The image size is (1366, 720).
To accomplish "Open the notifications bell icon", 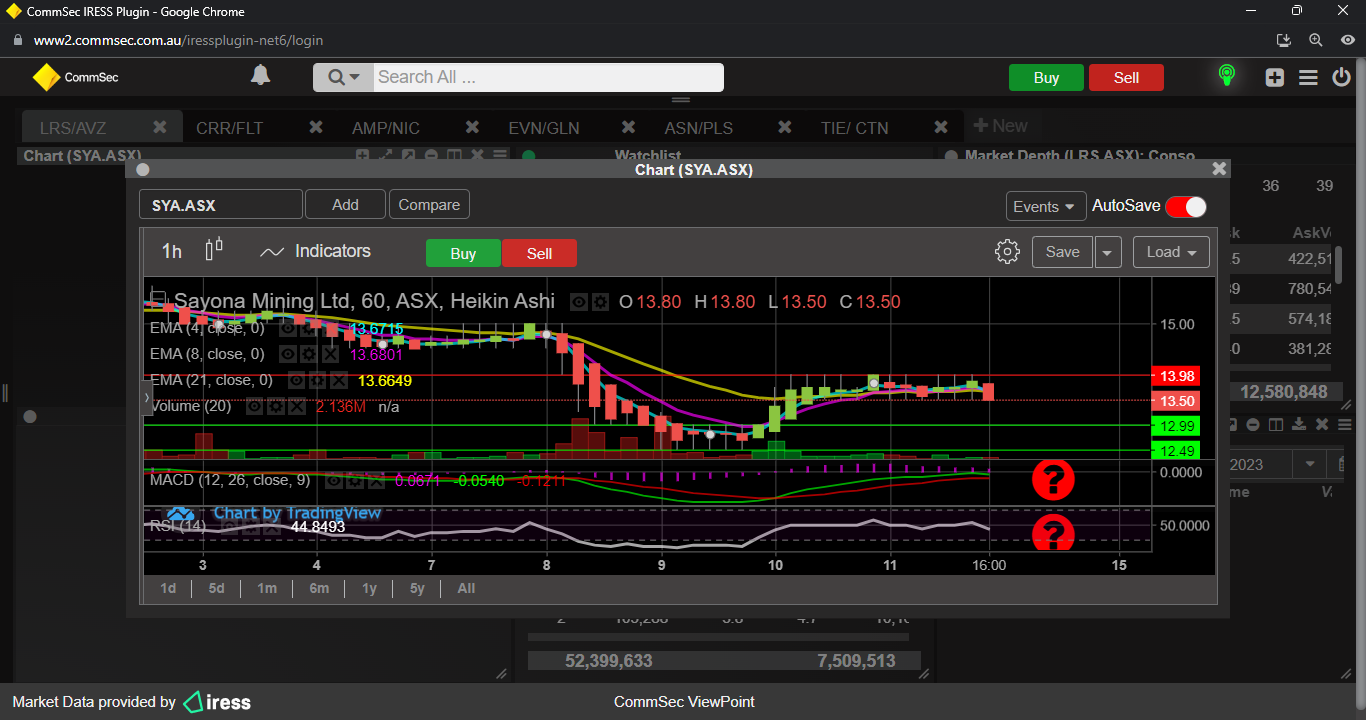I will pos(260,76).
